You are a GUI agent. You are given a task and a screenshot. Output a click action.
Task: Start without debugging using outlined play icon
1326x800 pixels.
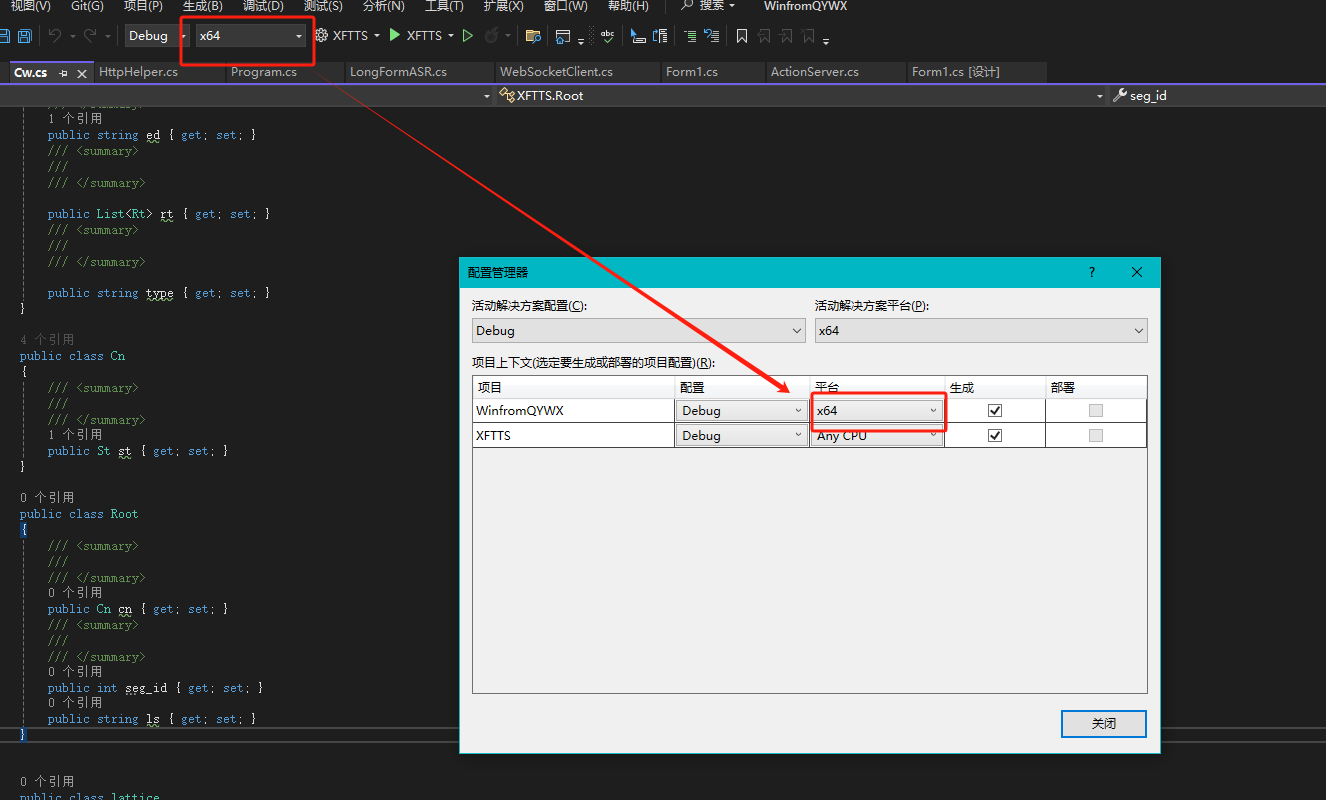click(x=467, y=36)
